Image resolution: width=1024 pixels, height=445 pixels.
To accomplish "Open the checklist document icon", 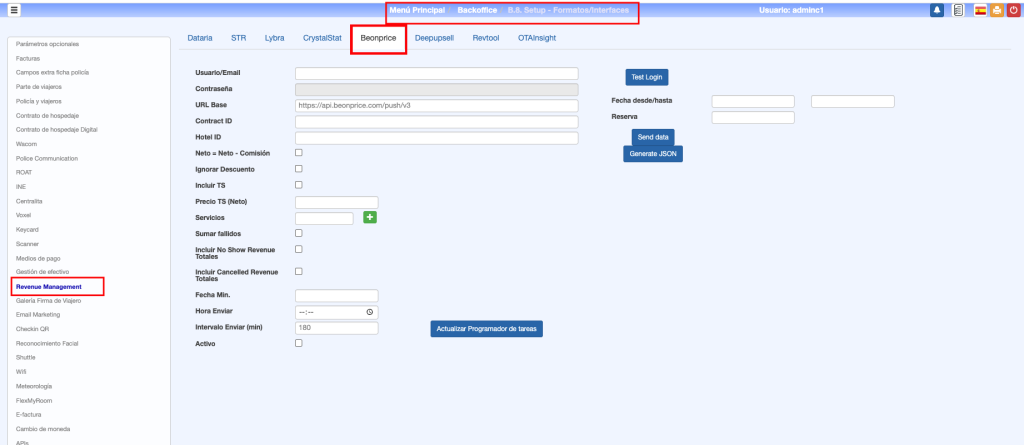I will [958, 10].
